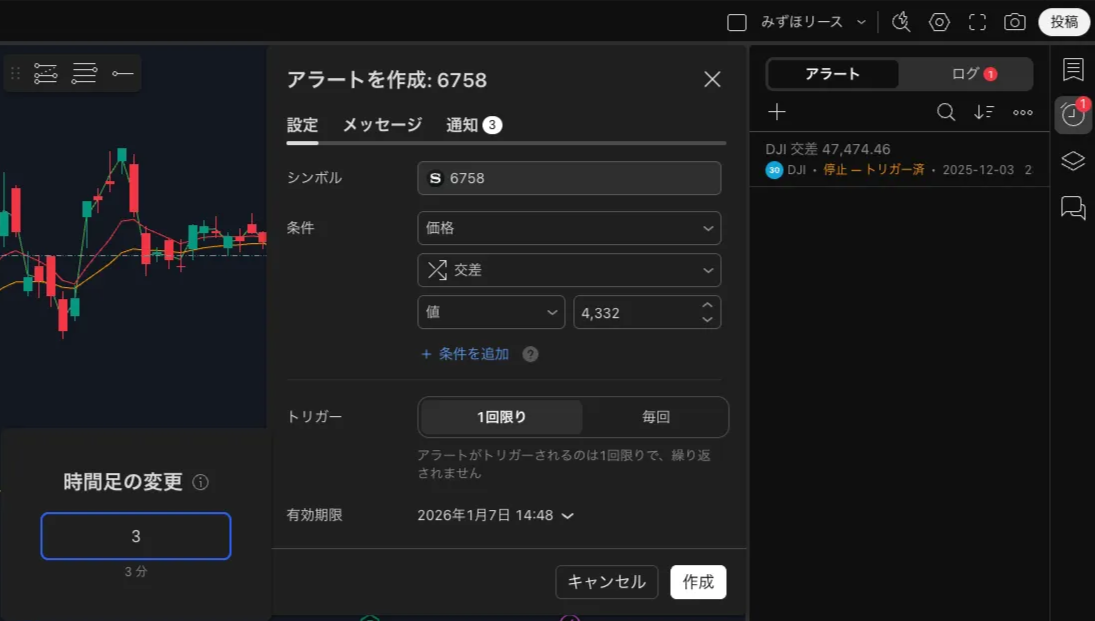Click the plus icon to add alert
The image size is (1095, 621).
click(777, 112)
